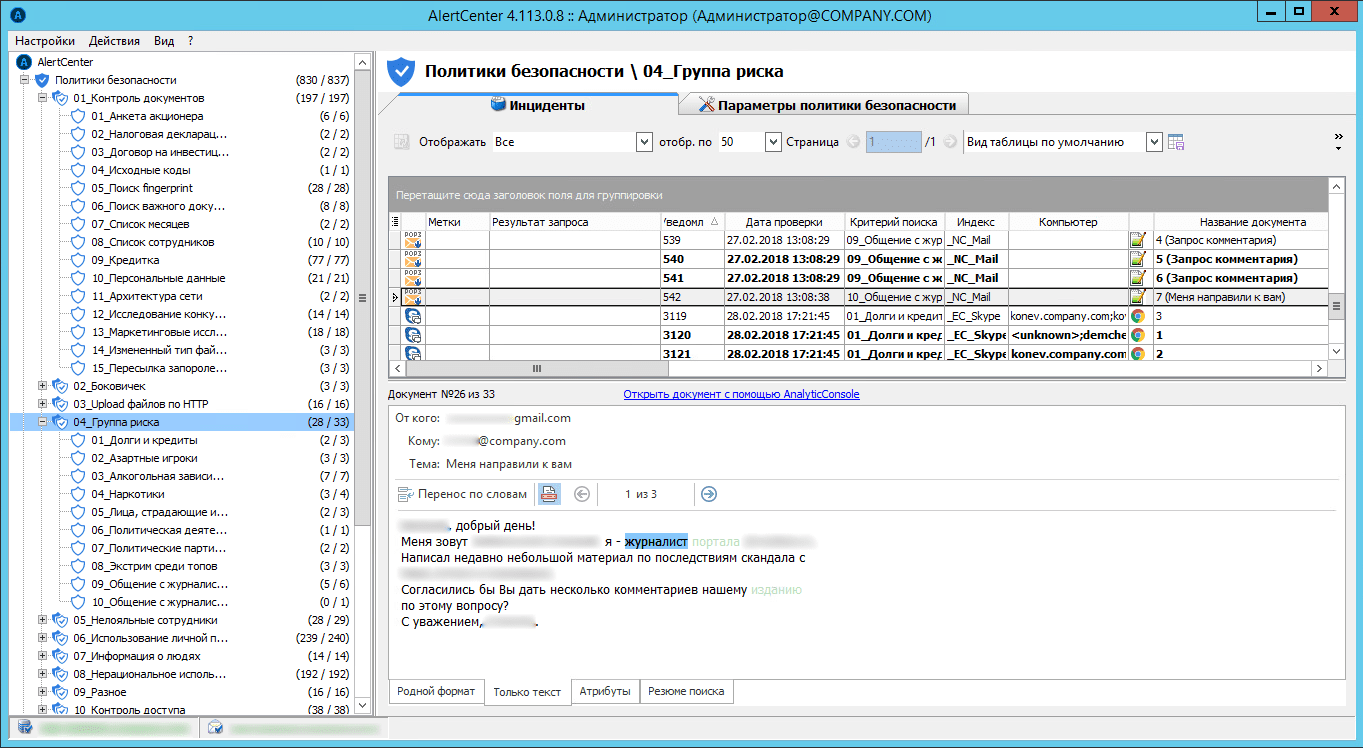
Task: Click the export icon left of Отображать
Action: 402,143
